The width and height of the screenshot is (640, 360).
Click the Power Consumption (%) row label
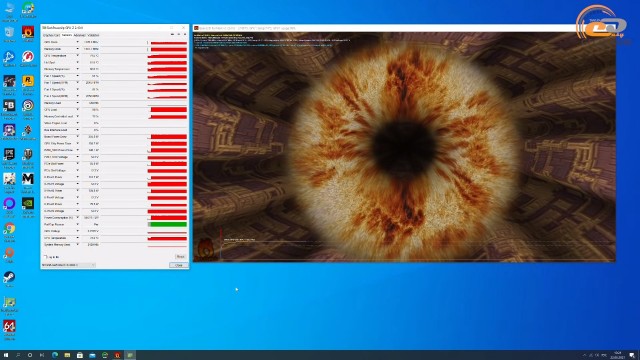(x=59, y=218)
